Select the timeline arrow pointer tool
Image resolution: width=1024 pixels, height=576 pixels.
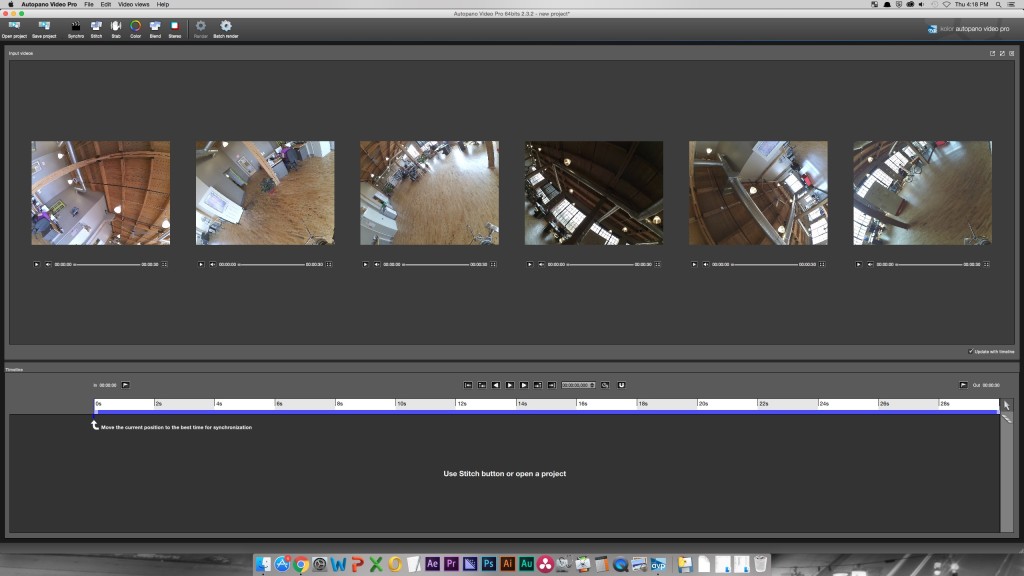(x=1006, y=406)
